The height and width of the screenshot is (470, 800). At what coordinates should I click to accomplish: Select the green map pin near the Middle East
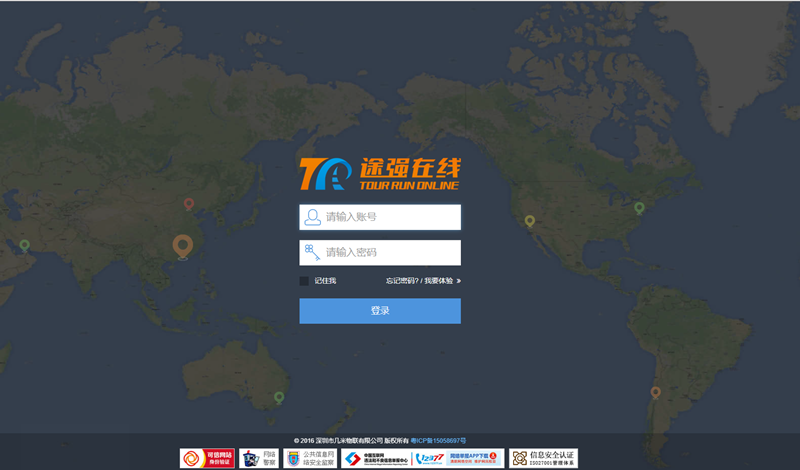(x=24, y=245)
